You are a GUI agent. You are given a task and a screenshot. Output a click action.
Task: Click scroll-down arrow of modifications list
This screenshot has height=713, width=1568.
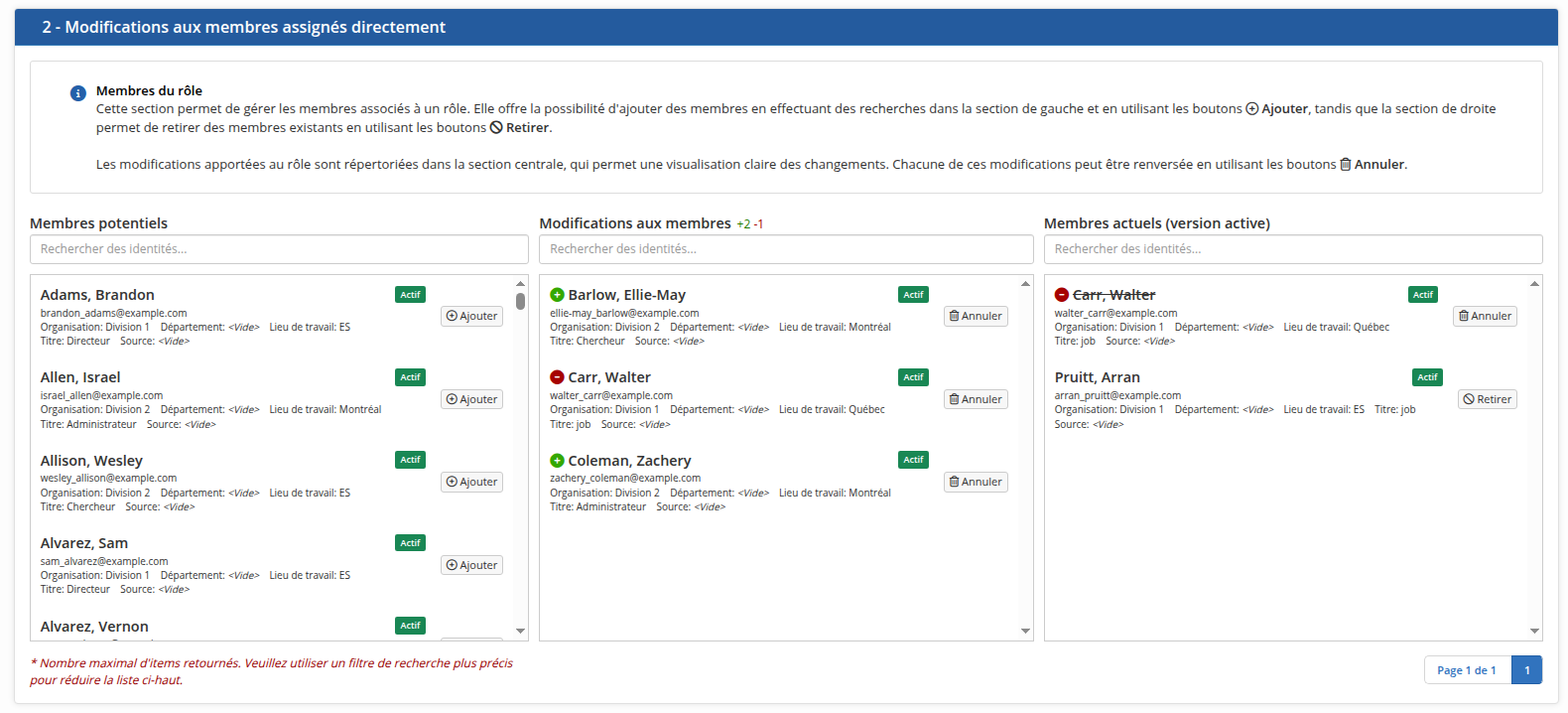[x=1025, y=631]
